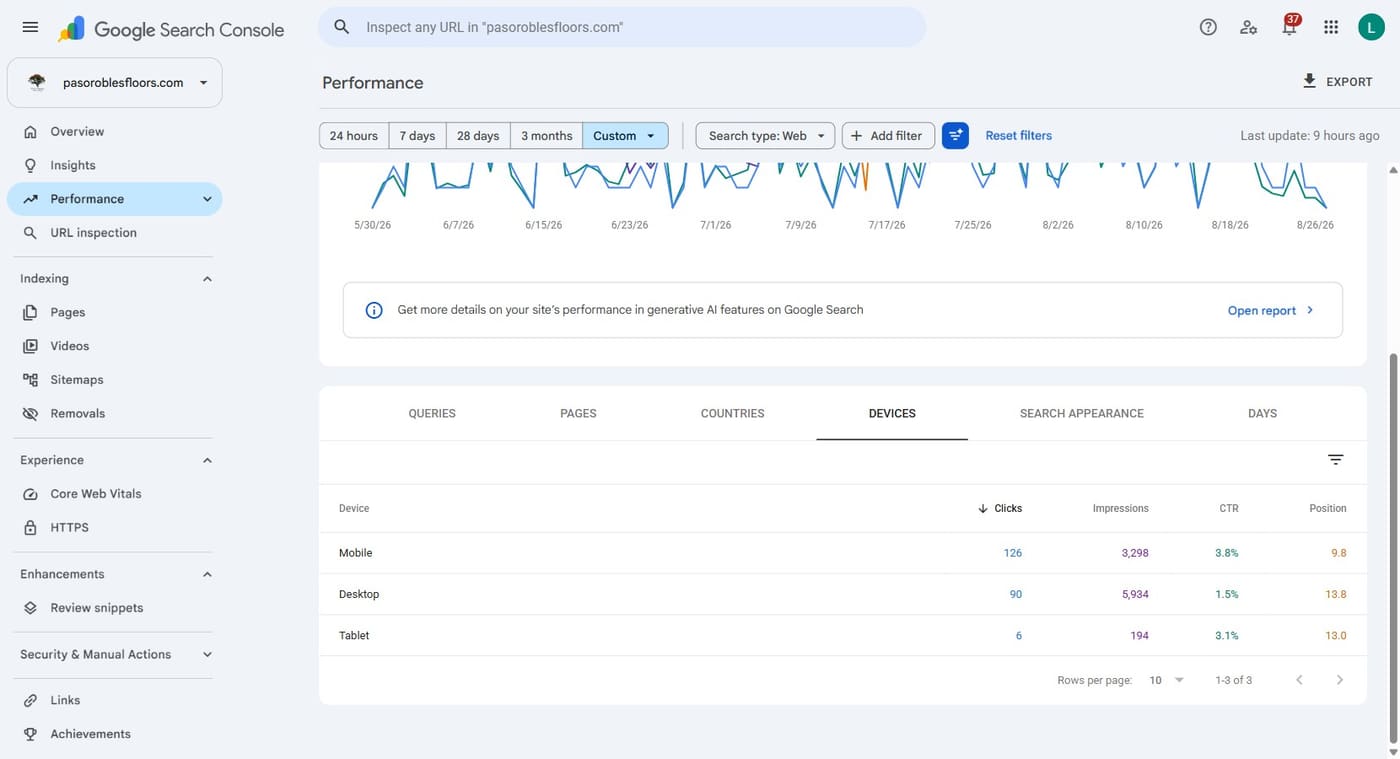Select the 24 hours date range
Image resolution: width=1400 pixels, height=759 pixels.
[354, 136]
